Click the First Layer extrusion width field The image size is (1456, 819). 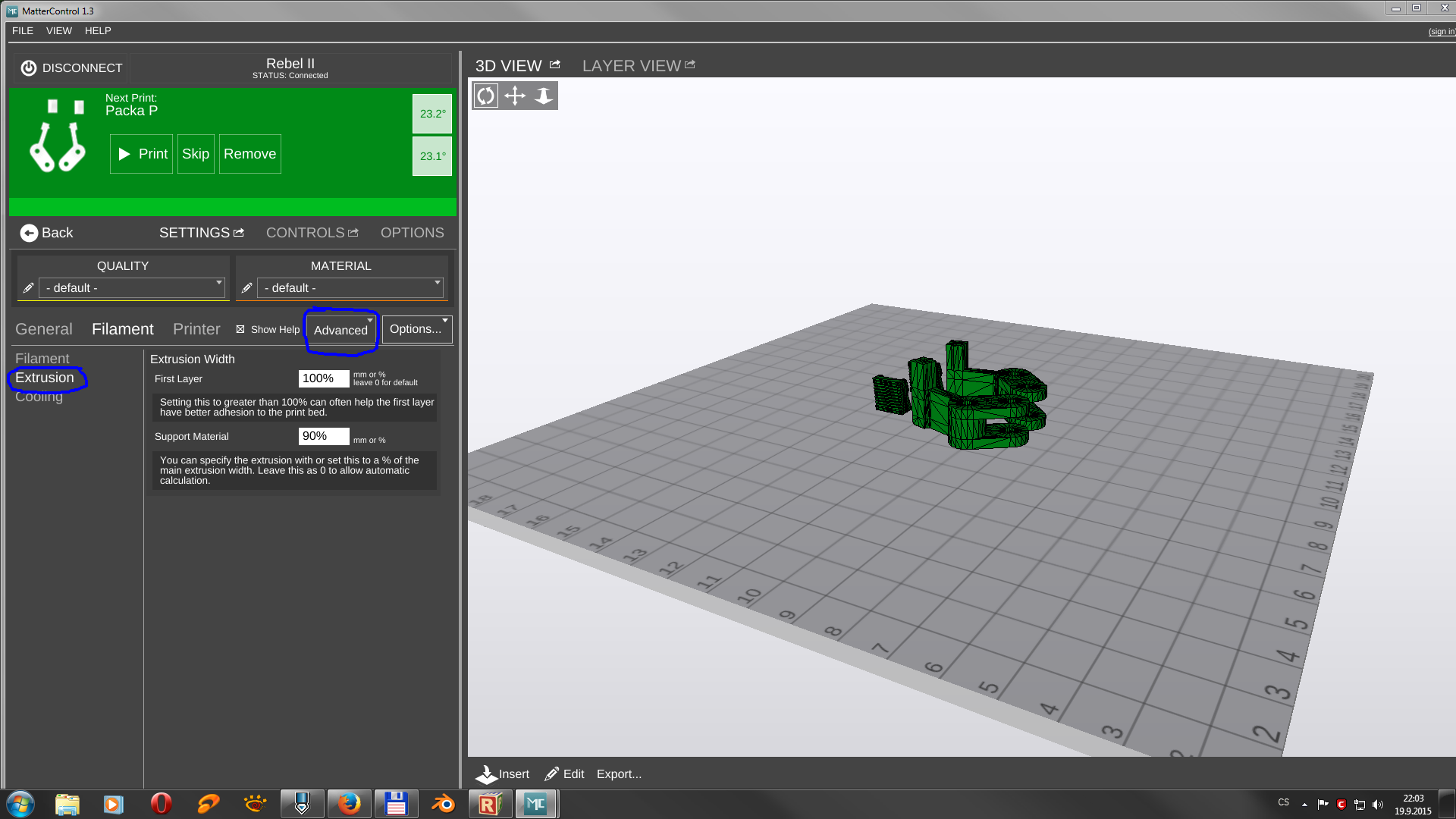[323, 378]
